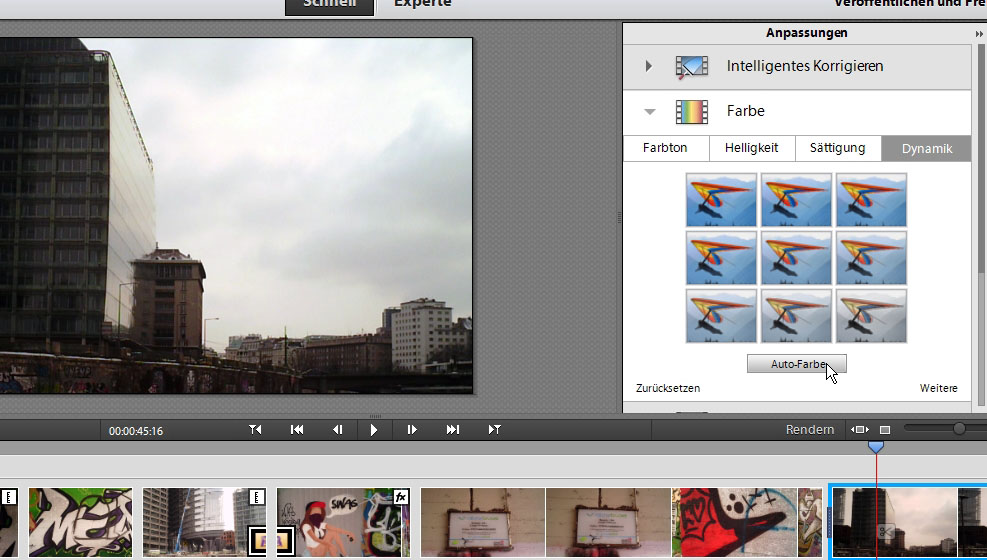Select the Dynamik tab
The width and height of the screenshot is (987, 560).
[x=927, y=148]
